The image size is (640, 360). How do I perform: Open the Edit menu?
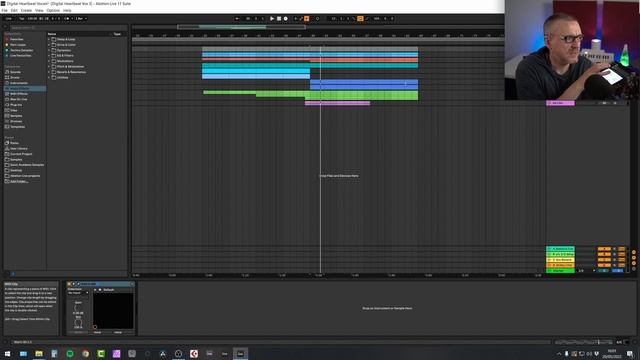14,10
